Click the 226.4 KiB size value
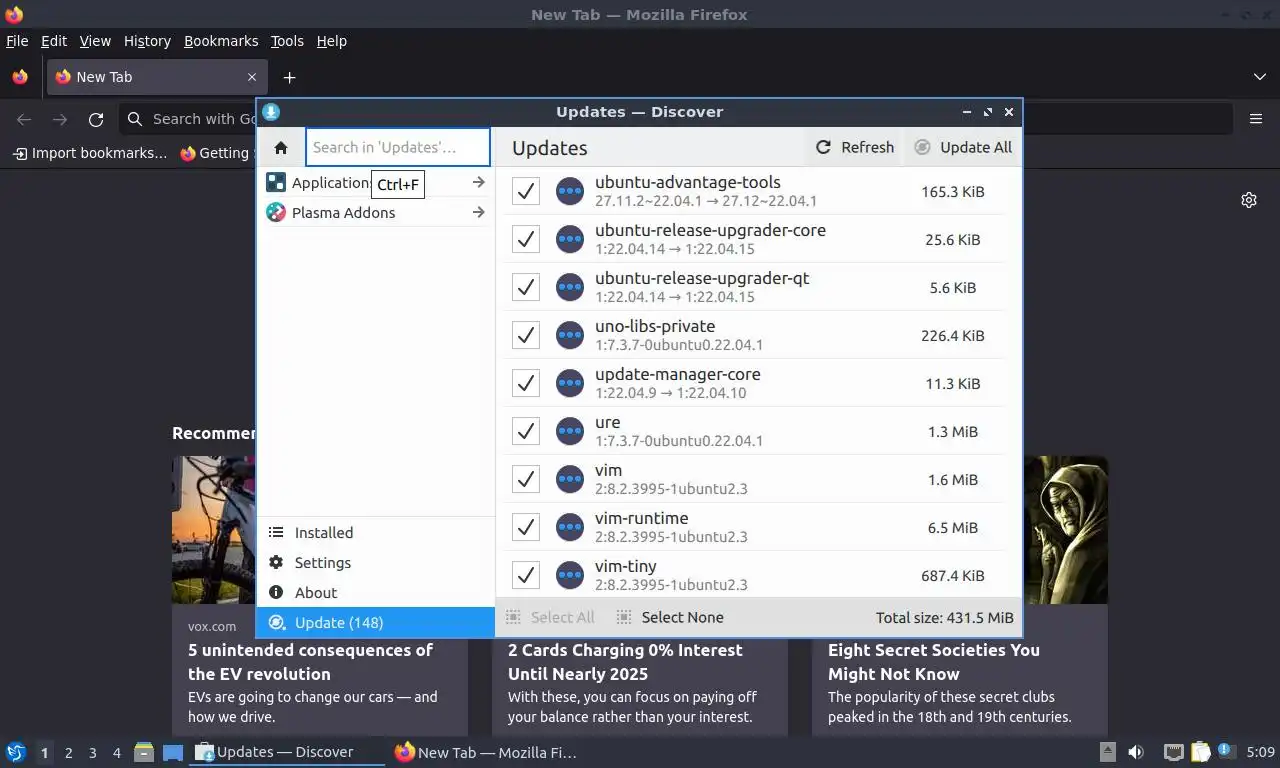 953,335
